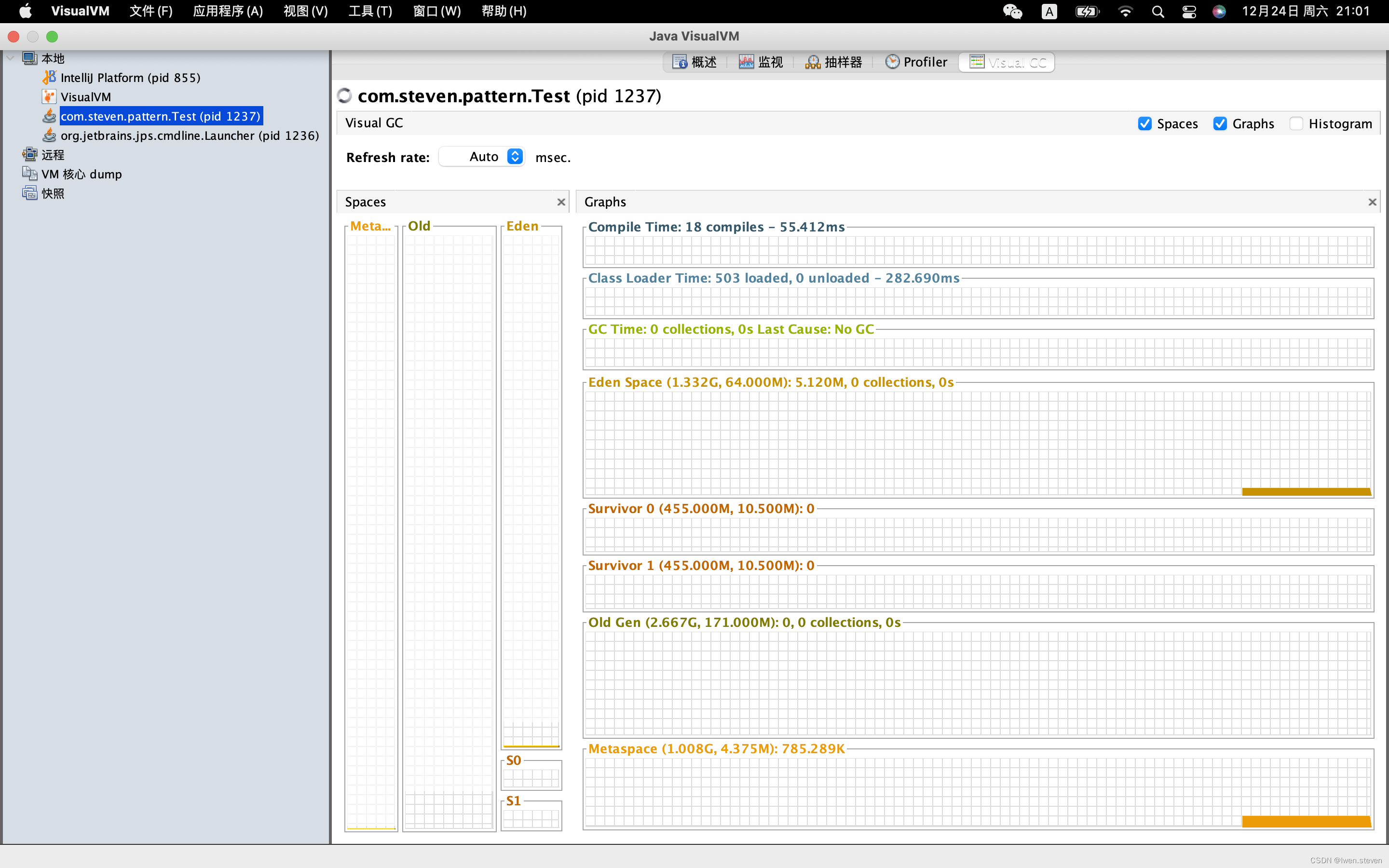The width and height of the screenshot is (1389, 868).
Task: Click the Old Gen graph area
Action: pyautogui.click(x=978, y=683)
